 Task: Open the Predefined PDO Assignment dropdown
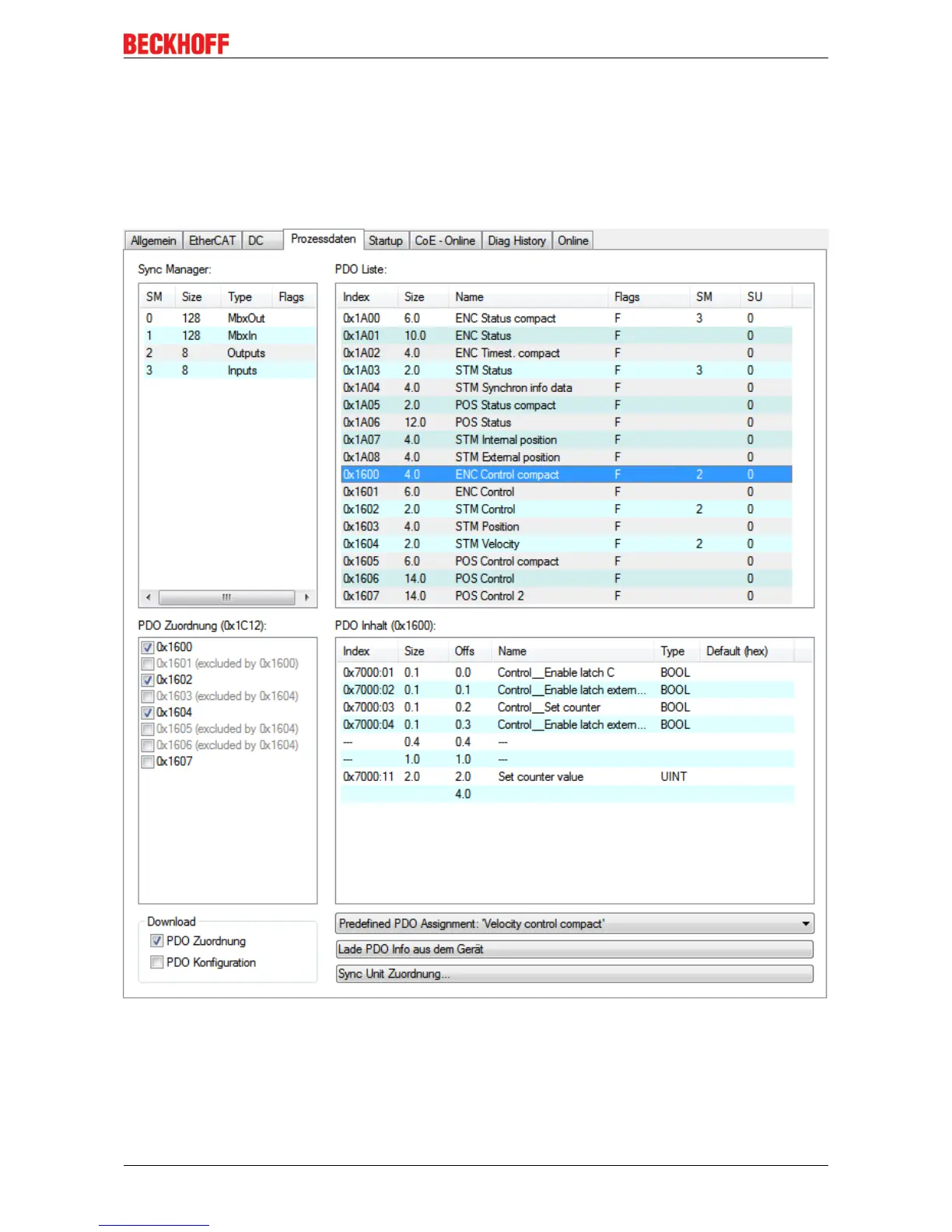click(575, 923)
